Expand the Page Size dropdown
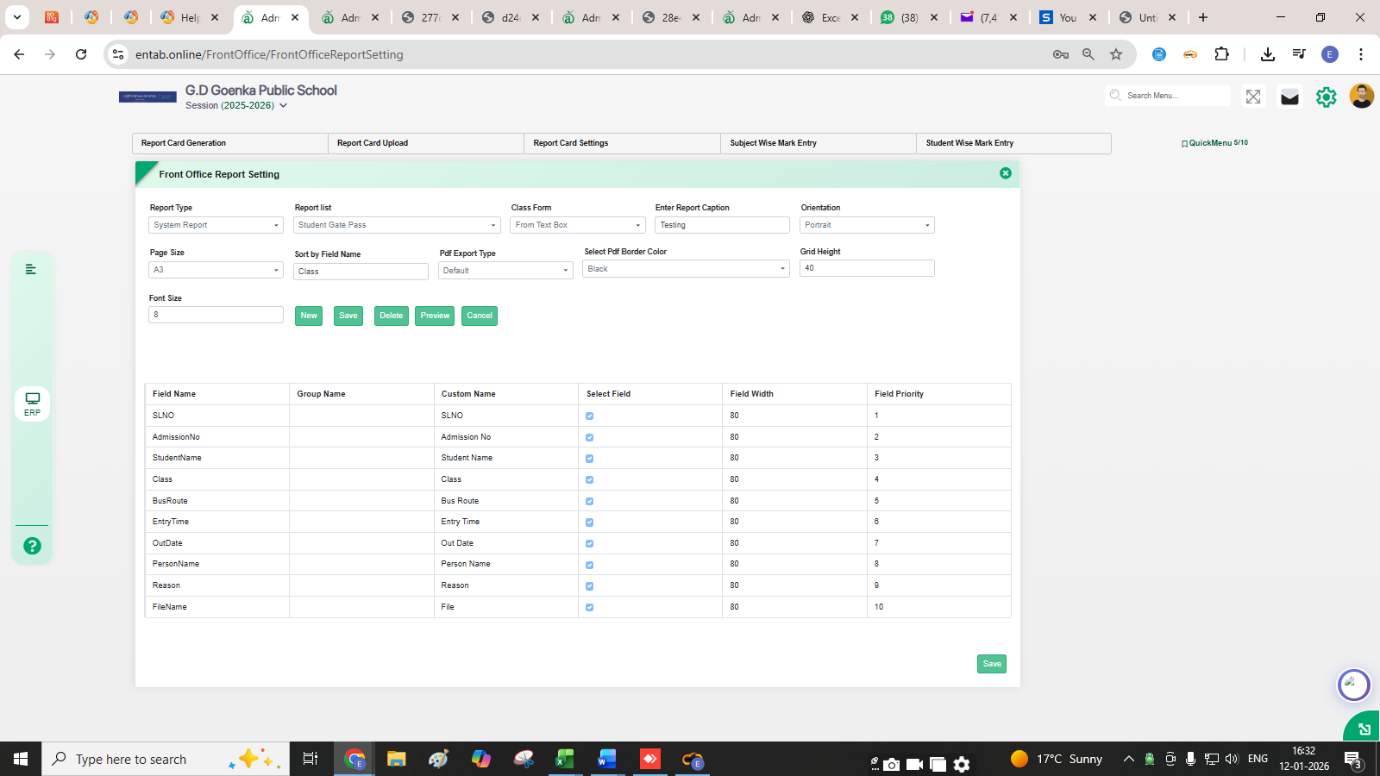Viewport: 1380px width, 776px height. 216,270
